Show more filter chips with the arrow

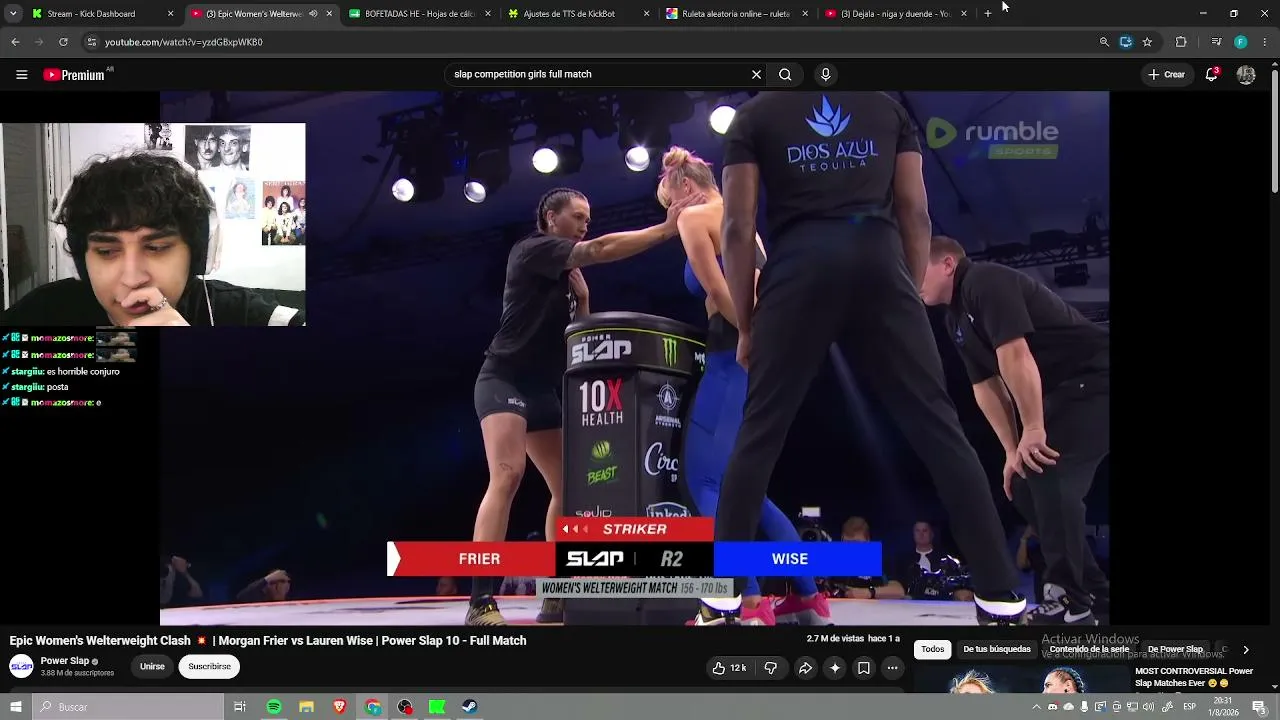[x=1245, y=650]
